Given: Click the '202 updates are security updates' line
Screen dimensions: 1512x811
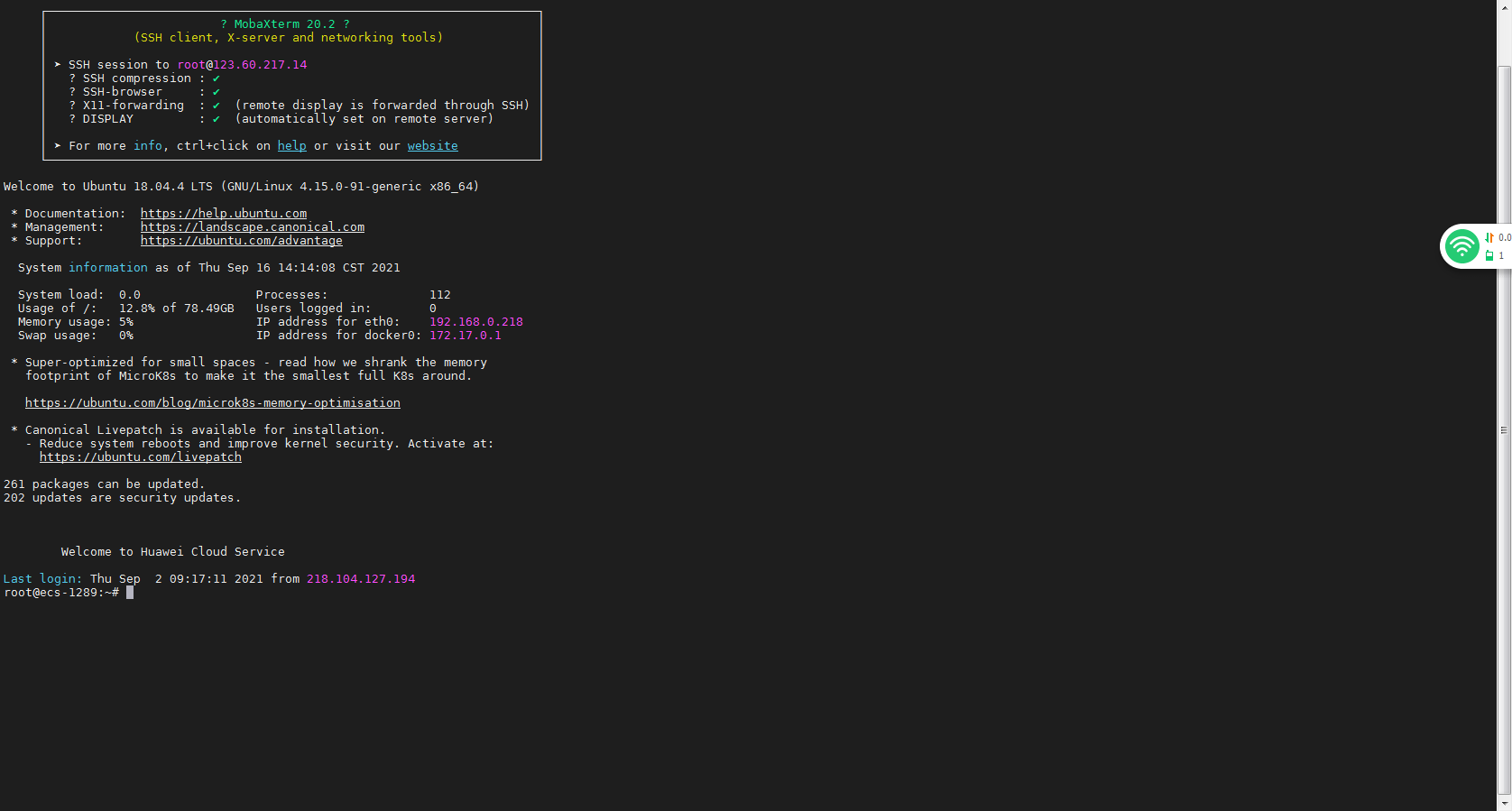Looking at the screenshot, I should [123, 498].
